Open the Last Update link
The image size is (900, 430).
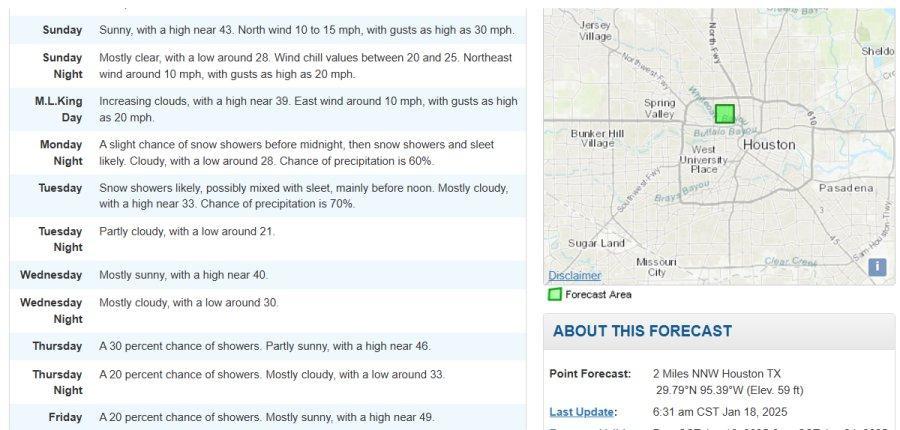click(x=581, y=412)
